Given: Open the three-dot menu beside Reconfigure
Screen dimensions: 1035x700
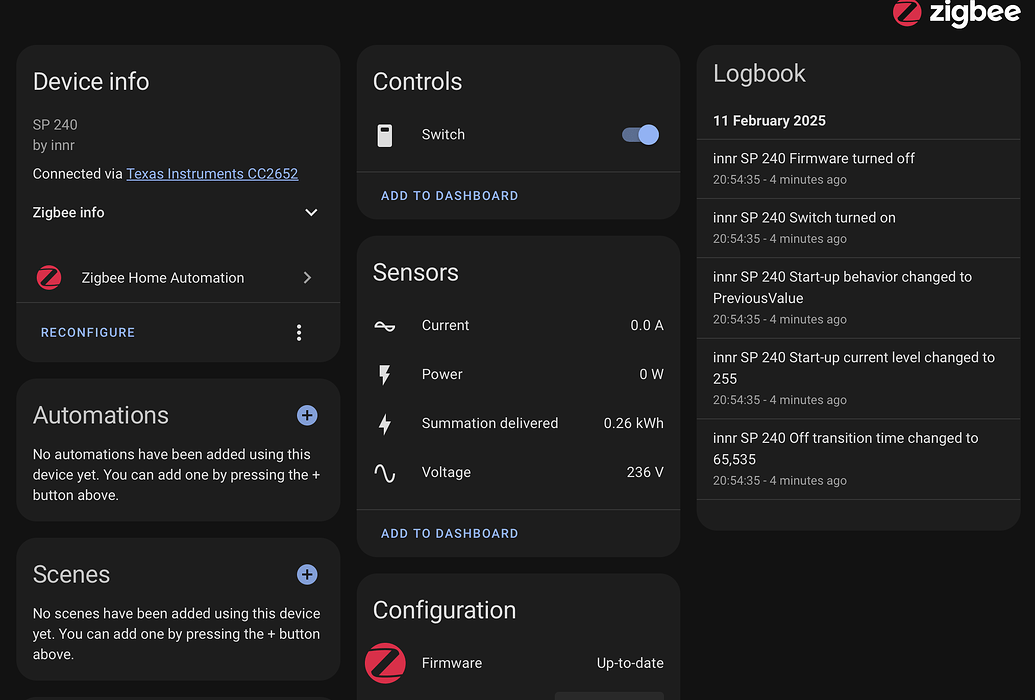Looking at the screenshot, I should point(299,332).
